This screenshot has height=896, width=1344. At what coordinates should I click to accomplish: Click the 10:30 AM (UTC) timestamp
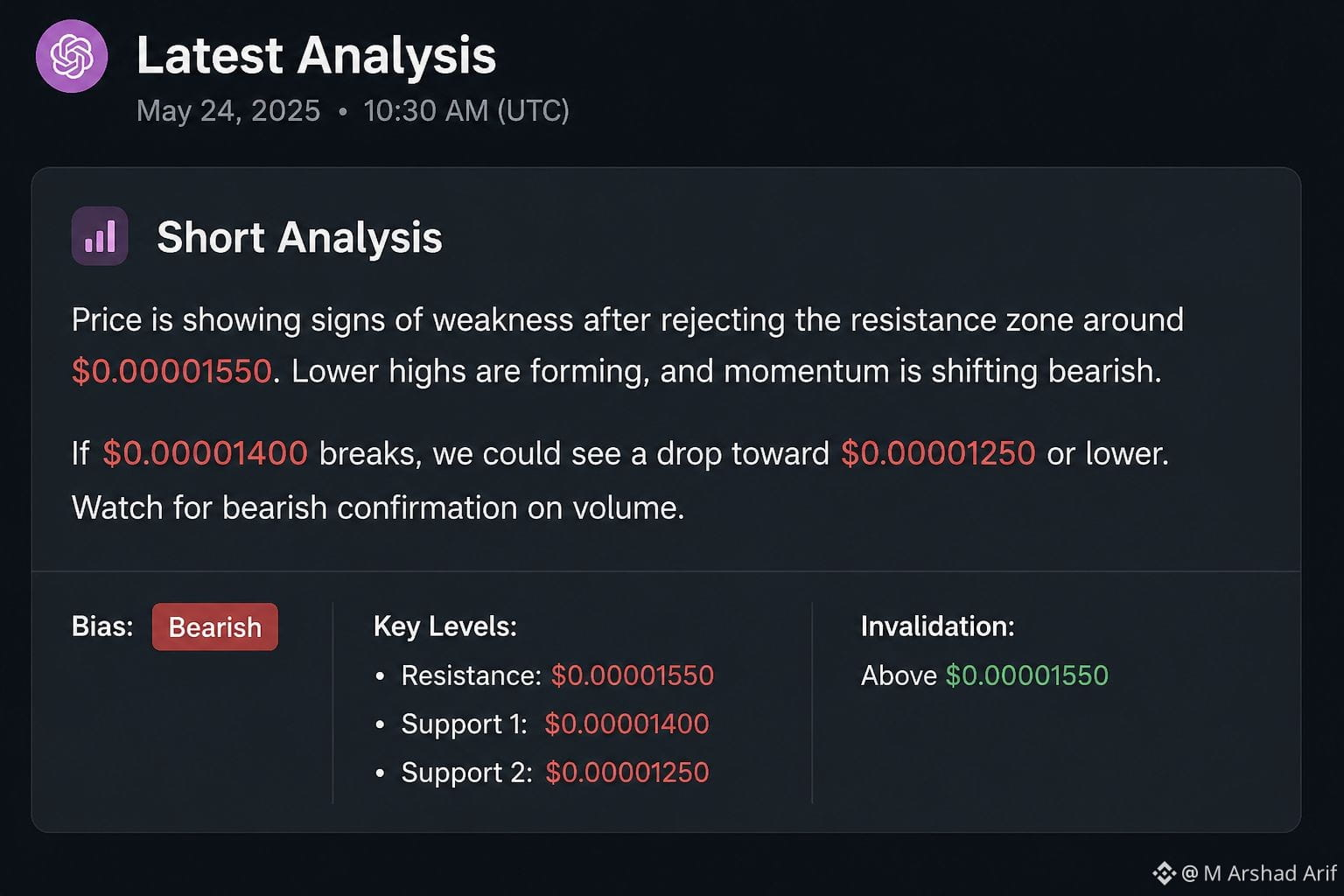point(466,111)
